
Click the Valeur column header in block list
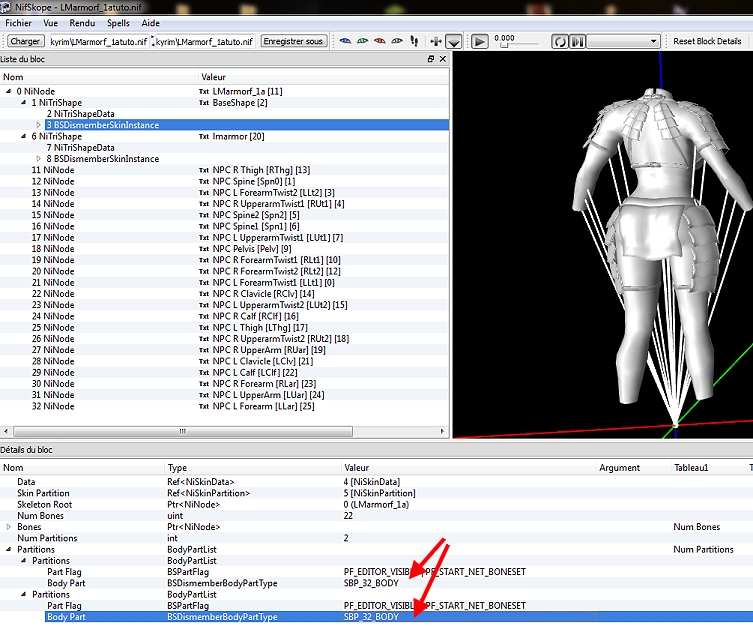click(324, 77)
